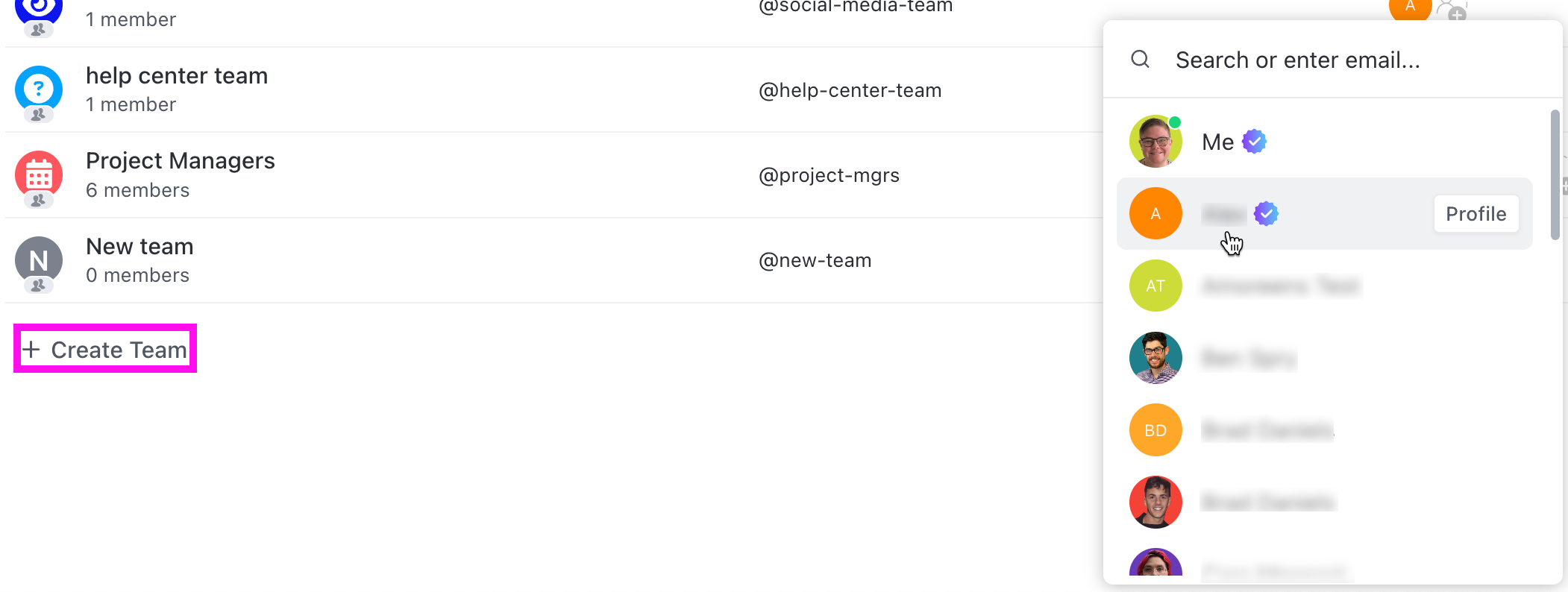Click the Create Team button
Image resolution: width=1568 pixels, height=592 pixels.
(x=105, y=349)
